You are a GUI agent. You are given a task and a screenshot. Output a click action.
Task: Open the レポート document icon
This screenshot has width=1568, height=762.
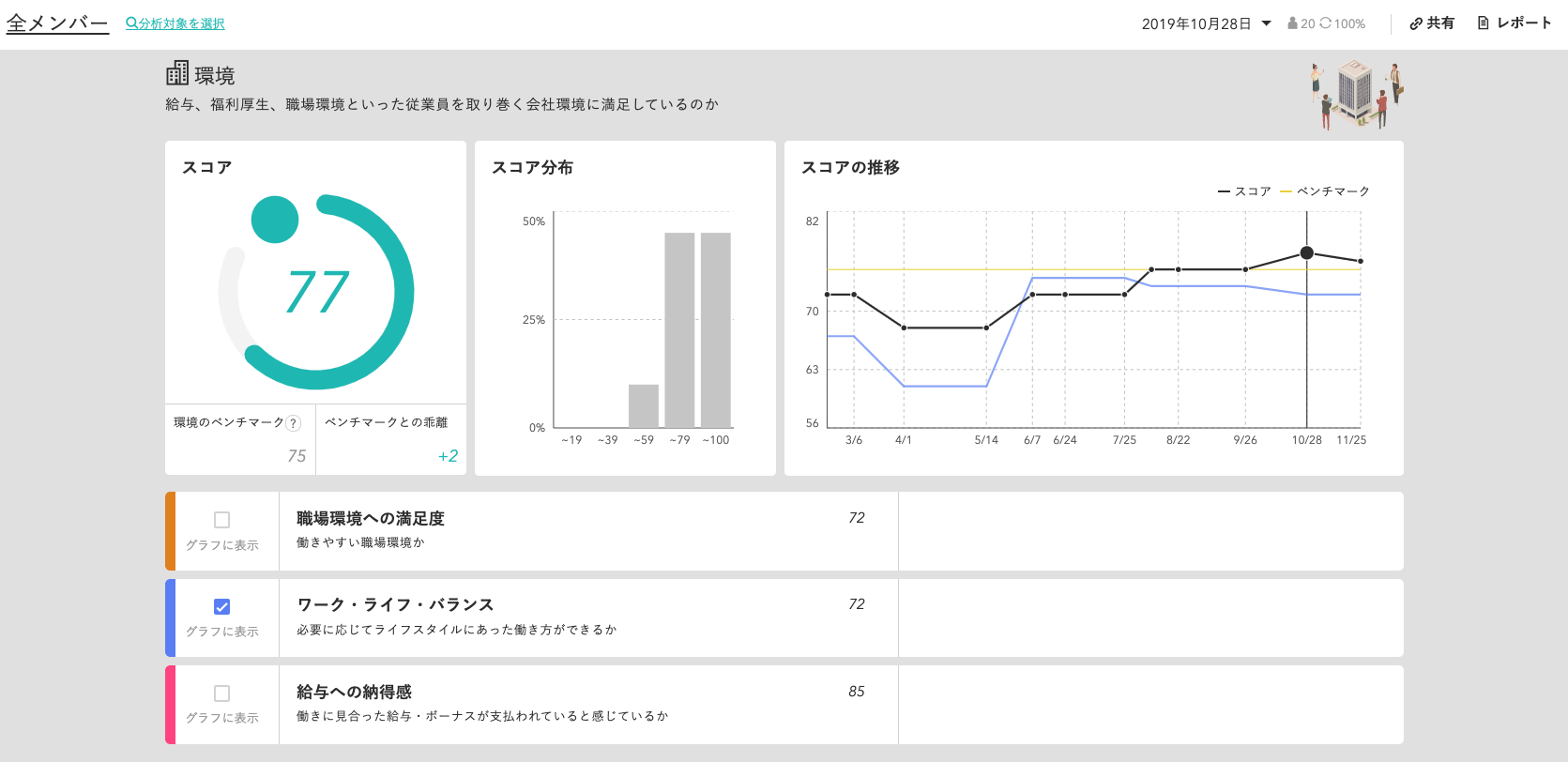click(x=1484, y=23)
